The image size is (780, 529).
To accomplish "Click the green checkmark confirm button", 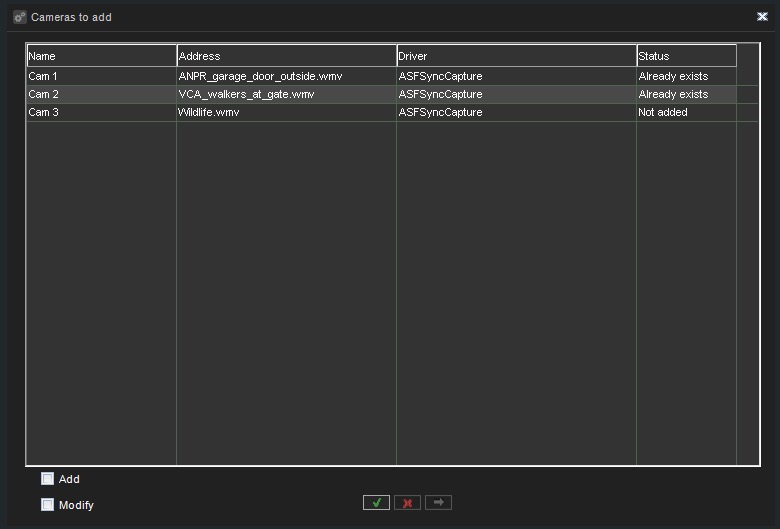I will pyautogui.click(x=376, y=503).
